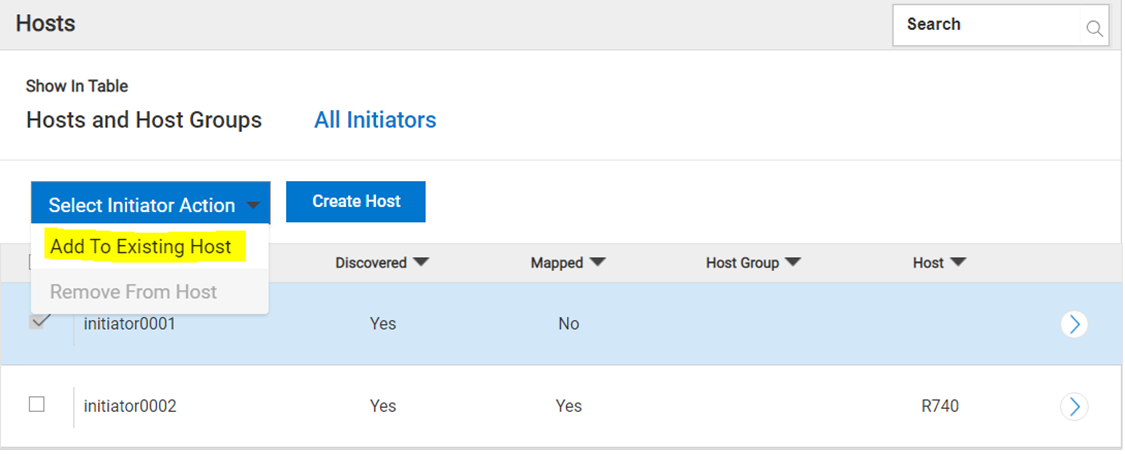Viewport: 1125px width, 454px height.
Task: Open details arrow for initiator0002
Action: (1074, 406)
